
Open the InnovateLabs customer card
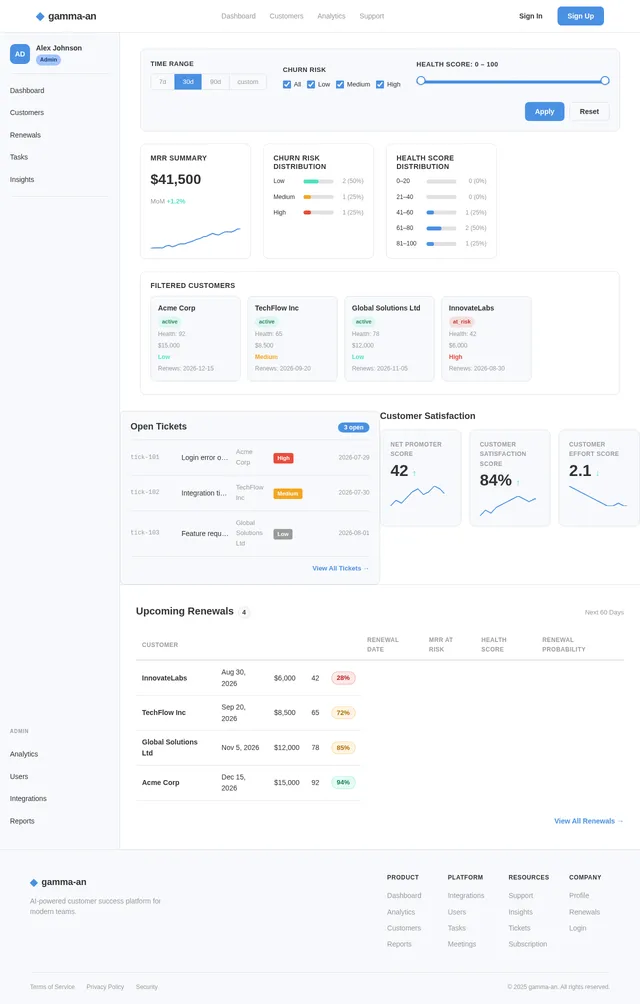tap(486, 339)
